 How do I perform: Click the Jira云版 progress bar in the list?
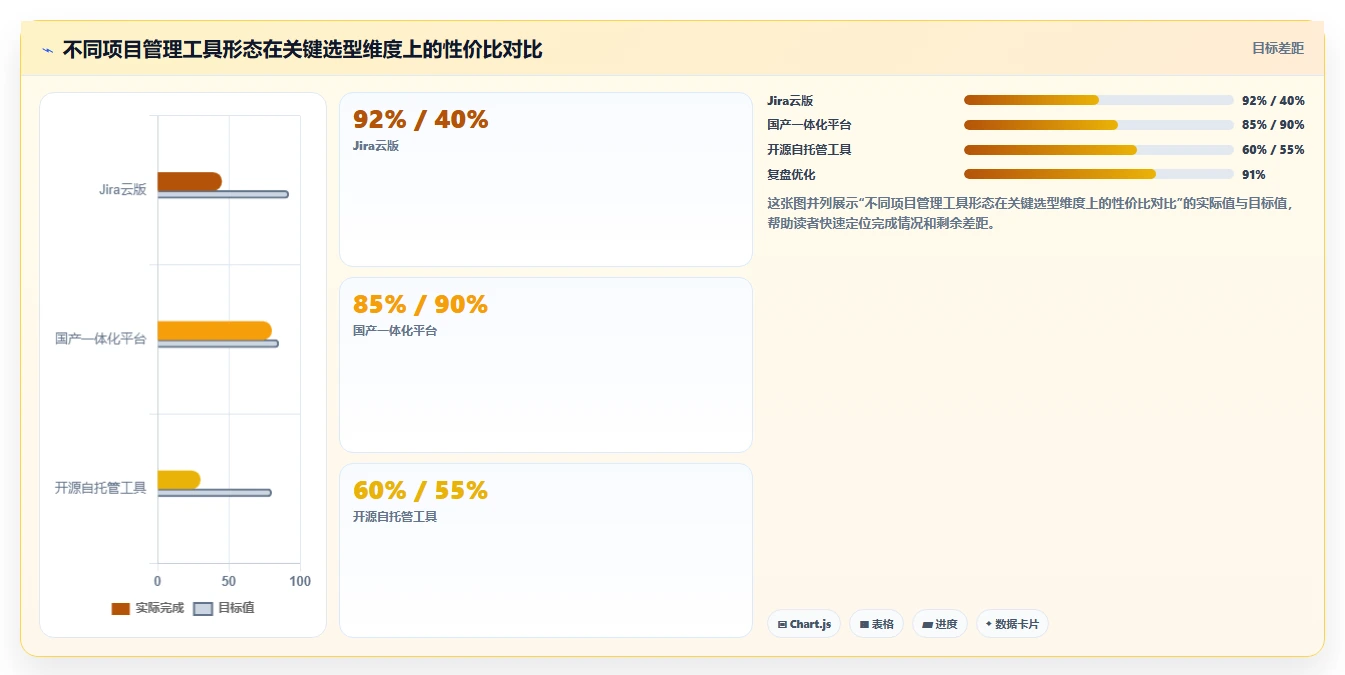point(1099,100)
